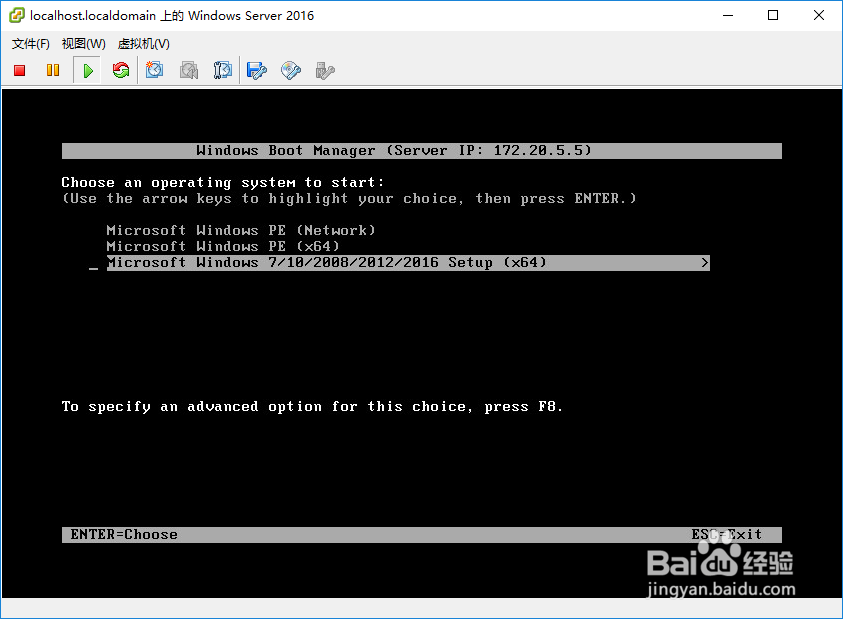Click the ENTER=Choose status text
The image size is (843, 619).
123,534
